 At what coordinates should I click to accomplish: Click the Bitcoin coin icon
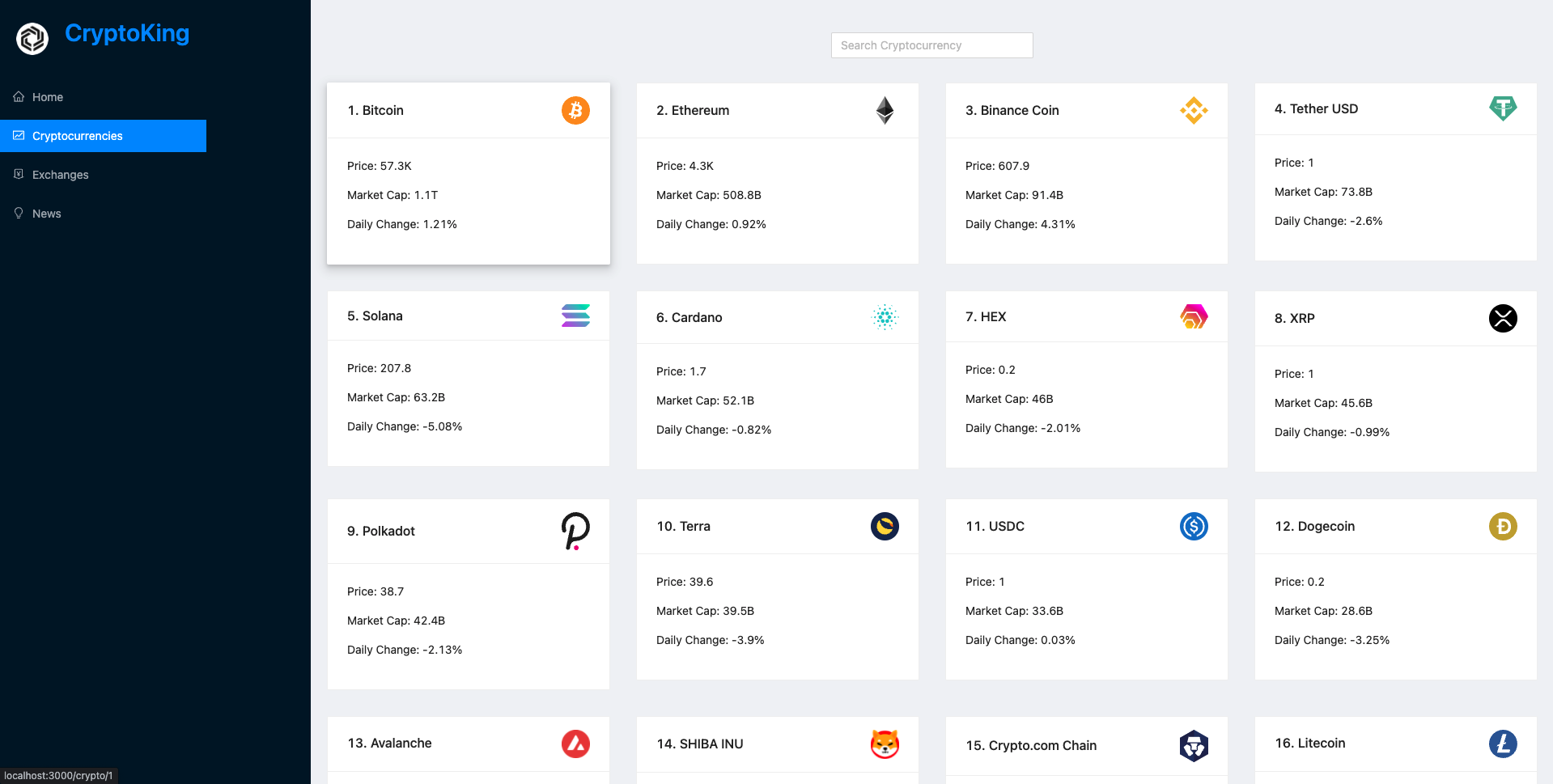coord(575,110)
